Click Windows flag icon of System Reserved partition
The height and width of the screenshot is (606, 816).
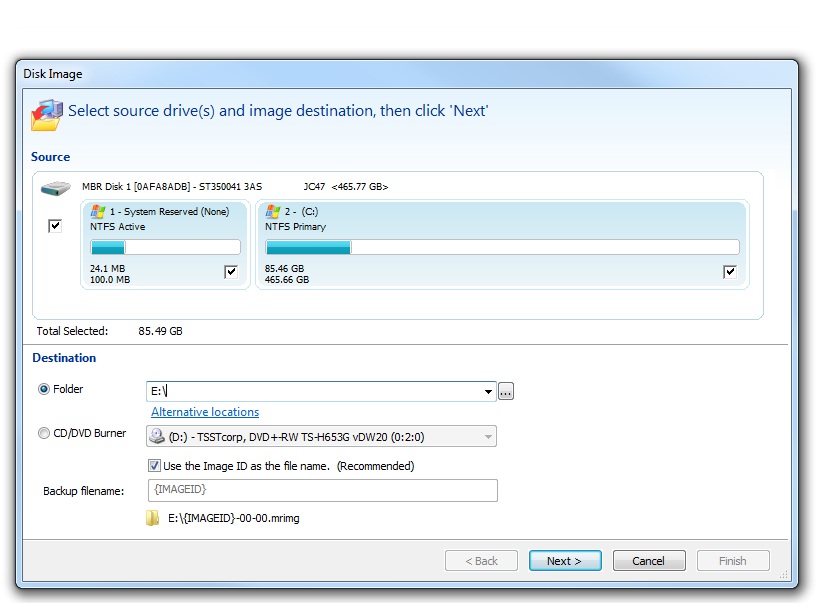(98, 211)
